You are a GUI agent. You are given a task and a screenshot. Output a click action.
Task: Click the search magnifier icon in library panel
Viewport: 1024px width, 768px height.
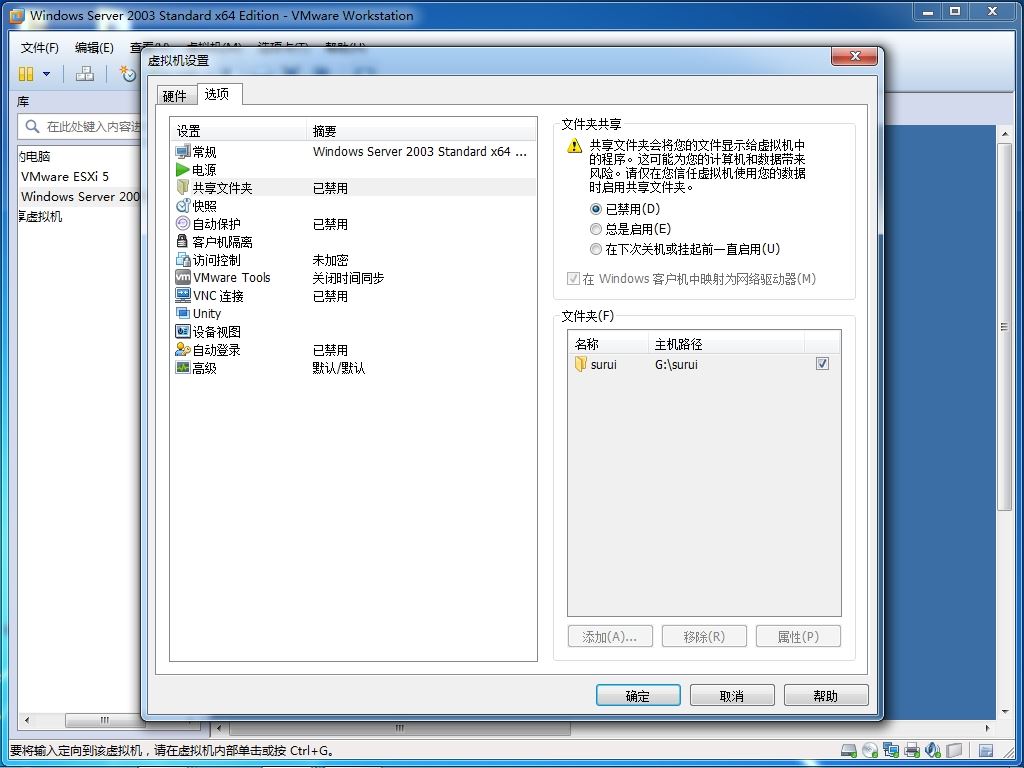31,126
